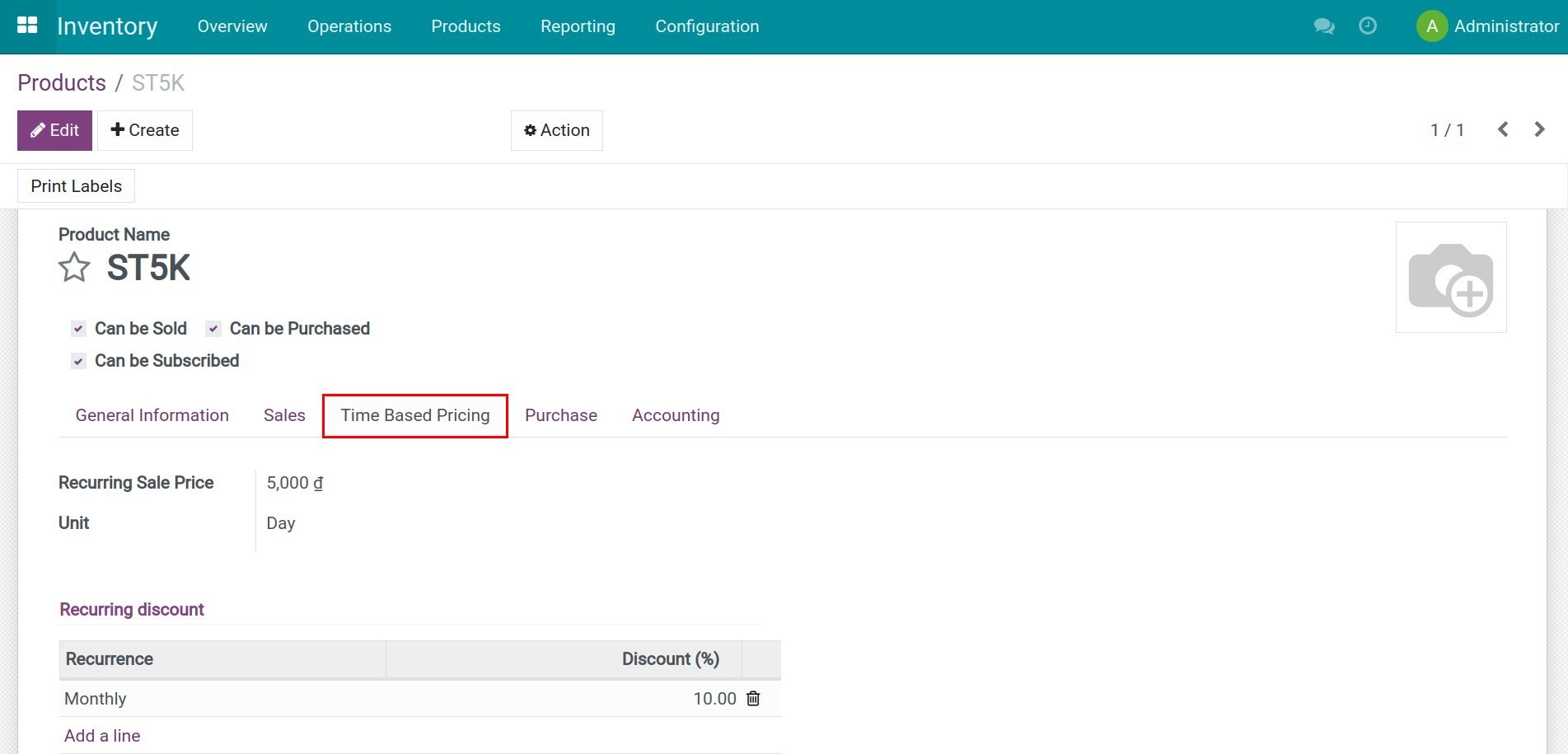Open the conversations message icon
The width and height of the screenshot is (1568, 754).
[1323, 26]
